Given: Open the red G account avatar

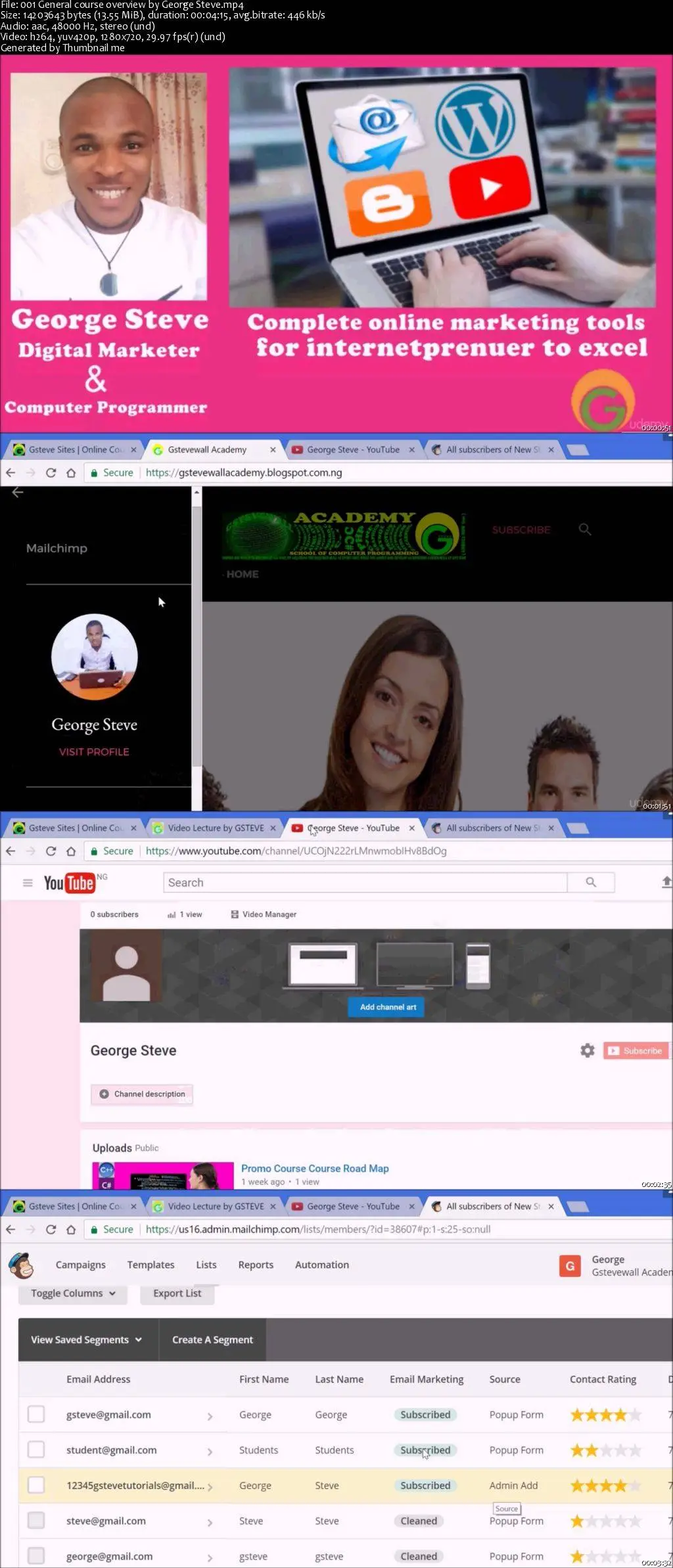Looking at the screenshot, I should coord(570,1266).
